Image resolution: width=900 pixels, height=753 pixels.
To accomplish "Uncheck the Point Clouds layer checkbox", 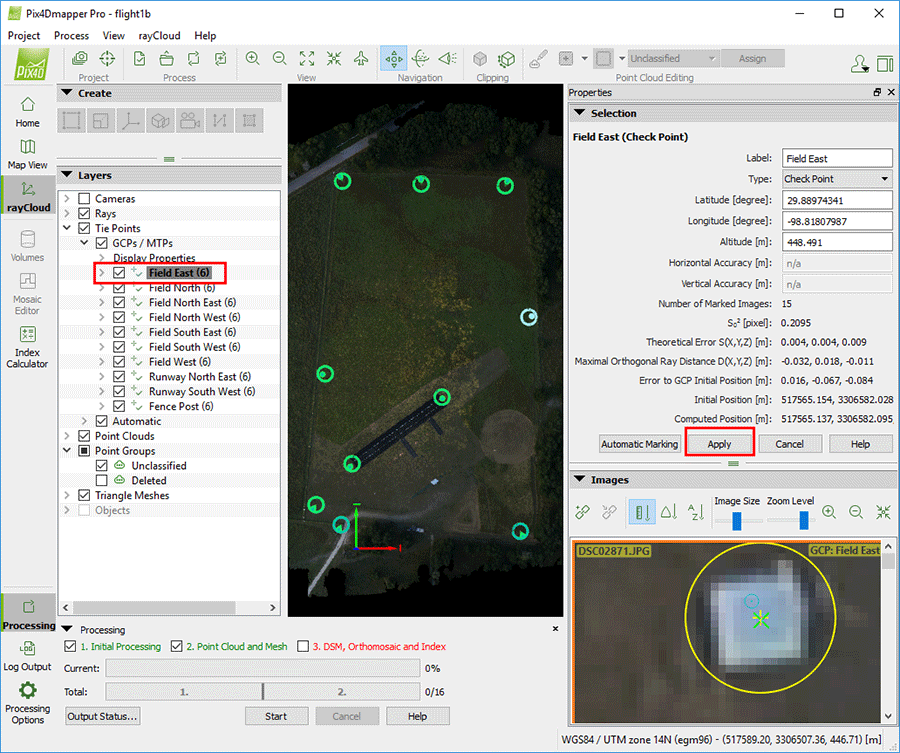I will pos(84,436).
